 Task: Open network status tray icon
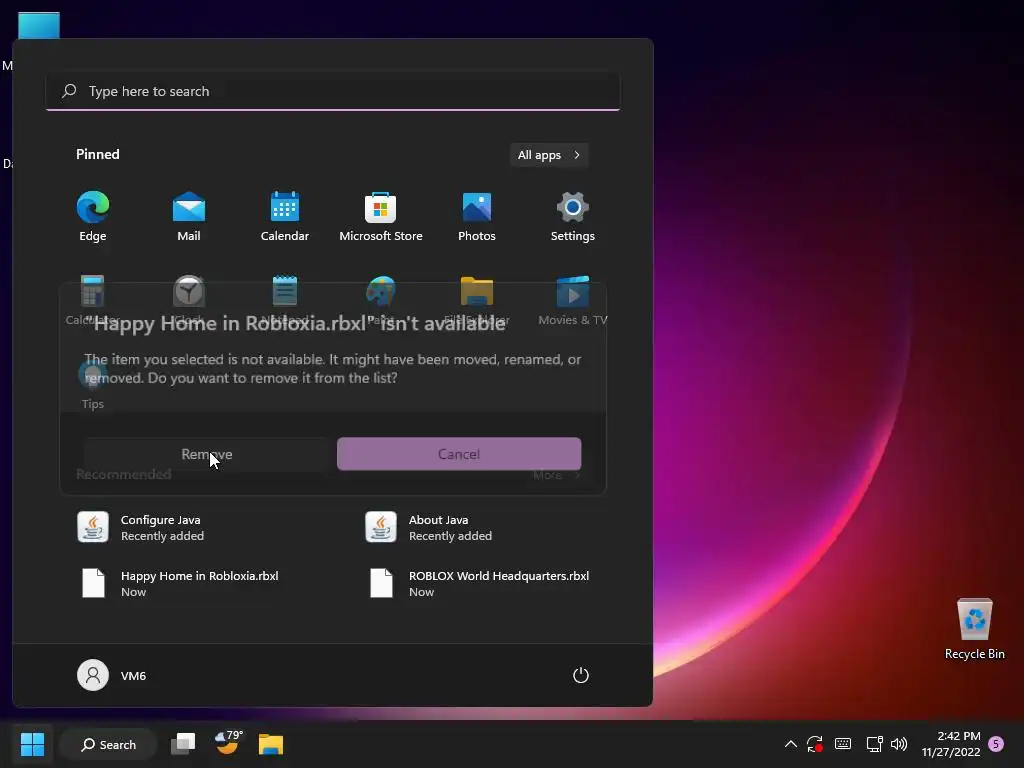(874, 744)
